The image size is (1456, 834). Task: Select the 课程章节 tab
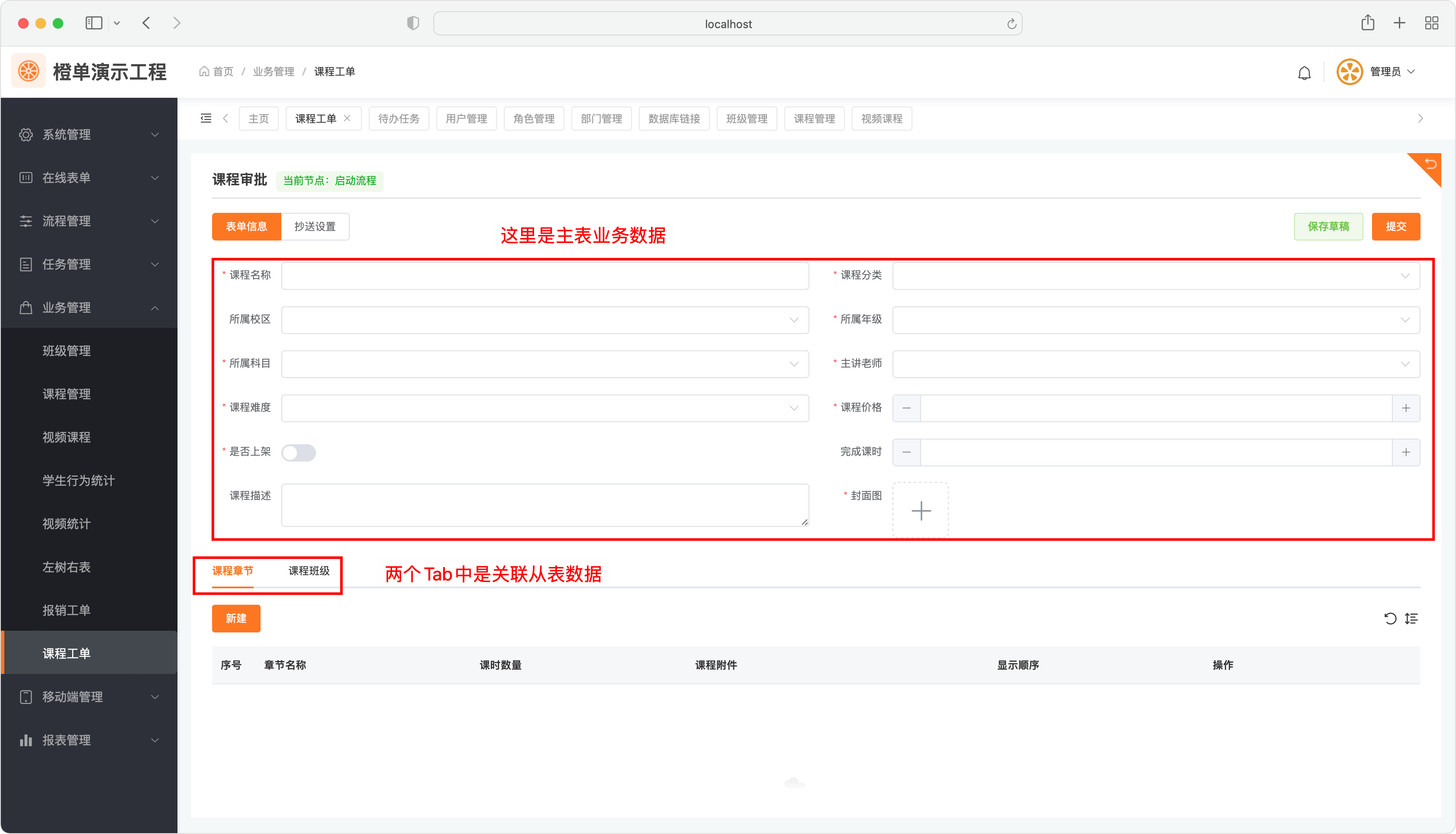click(x=232, y=571)
